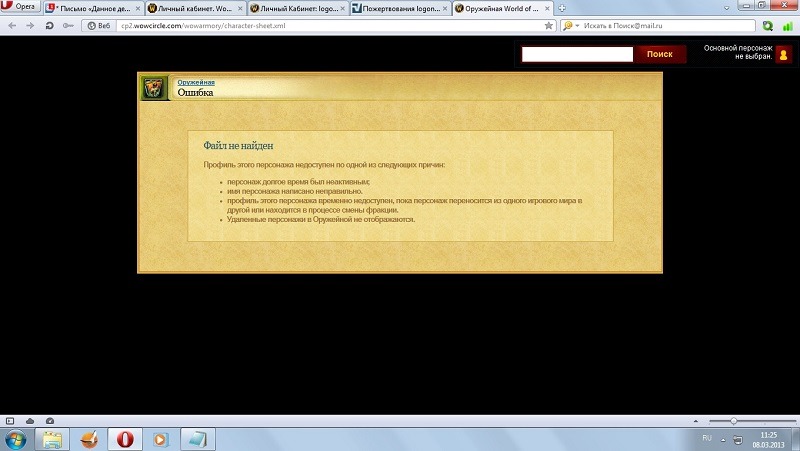Click the browser Forward arrow
This screenshot has height=451, width=800.
[x=30, y=25]
